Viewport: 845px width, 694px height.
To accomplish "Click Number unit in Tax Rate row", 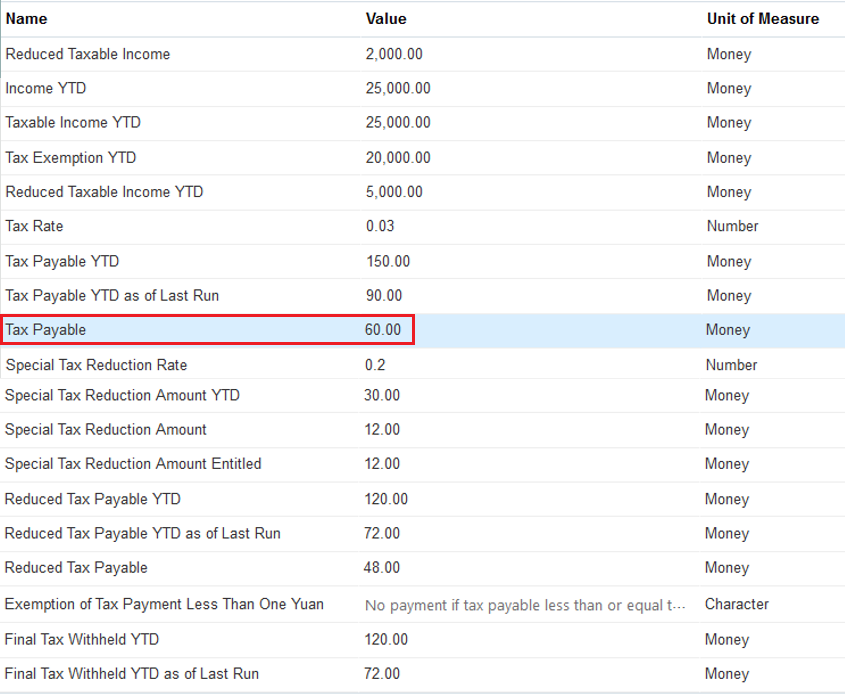I will 732,226.
